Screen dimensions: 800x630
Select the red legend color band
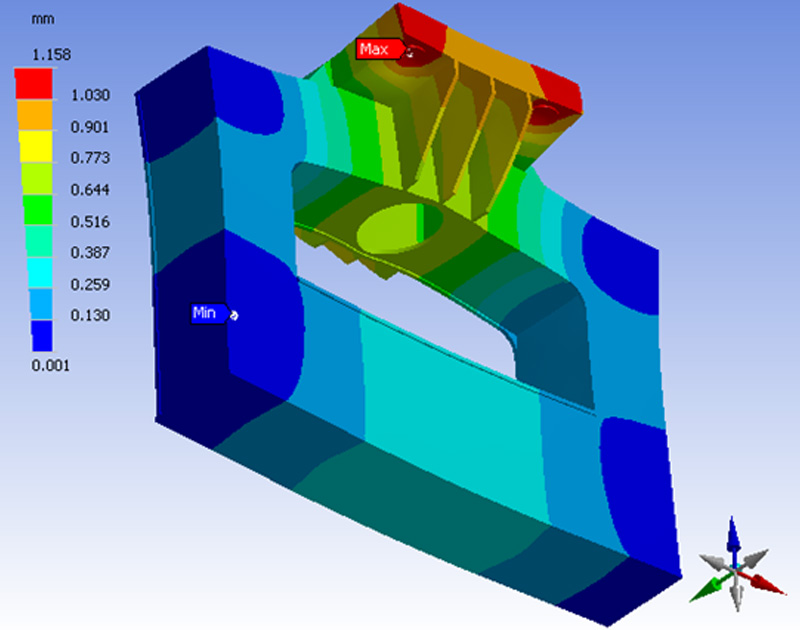[34, 84]
